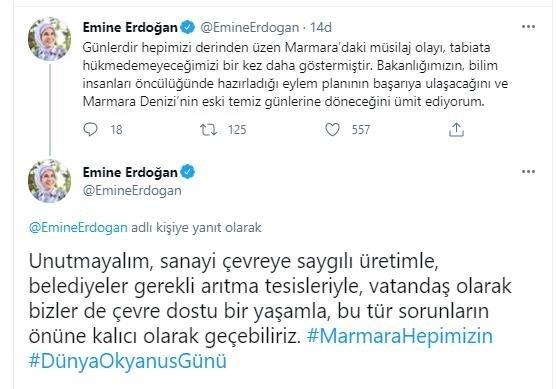The image size is (556, 389).
Task: Click @EmineErdogan in 'adlı kişiye yanıt olarak'
Action: point(78,227)
